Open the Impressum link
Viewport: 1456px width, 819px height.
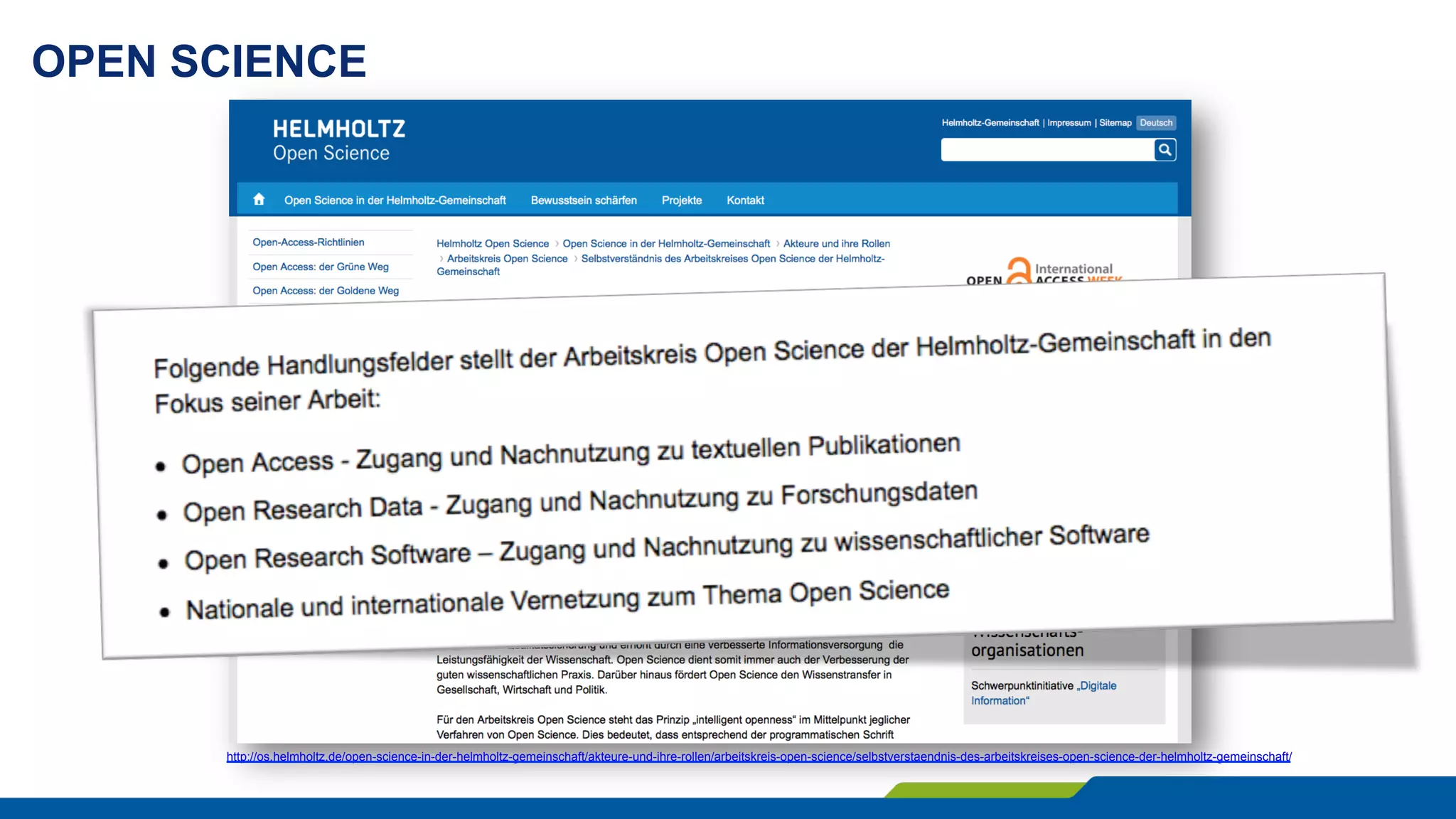[1069, 123]
